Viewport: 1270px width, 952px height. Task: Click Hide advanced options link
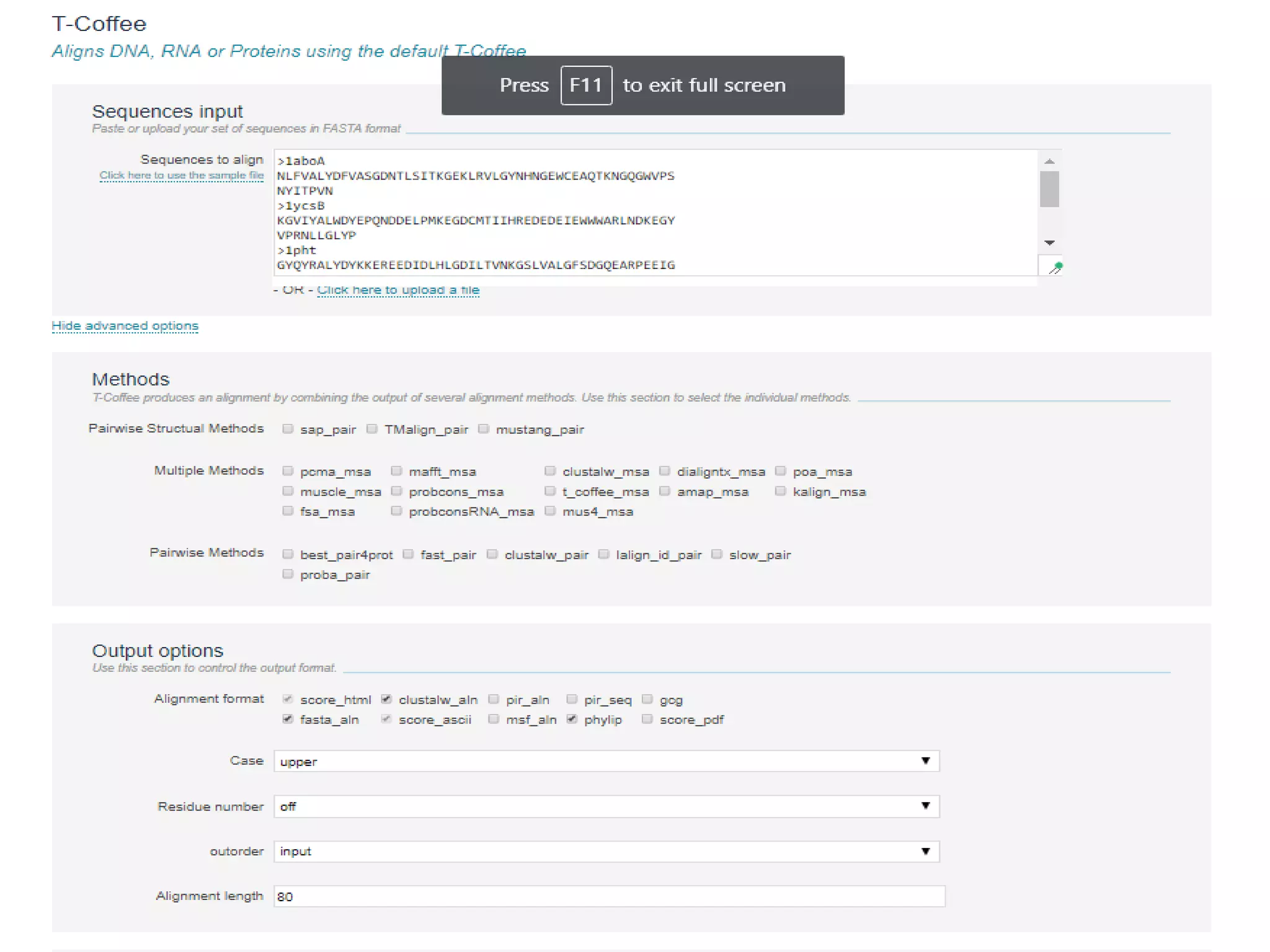(x=125, y=326)
